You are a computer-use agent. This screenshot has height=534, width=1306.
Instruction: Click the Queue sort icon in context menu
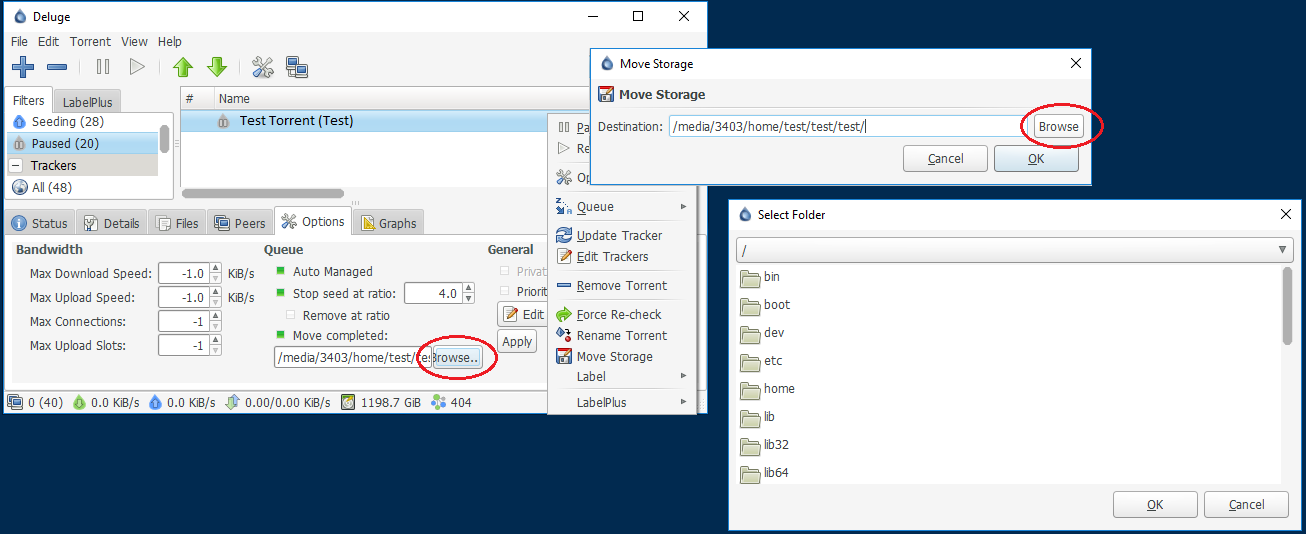click(564, 207)
